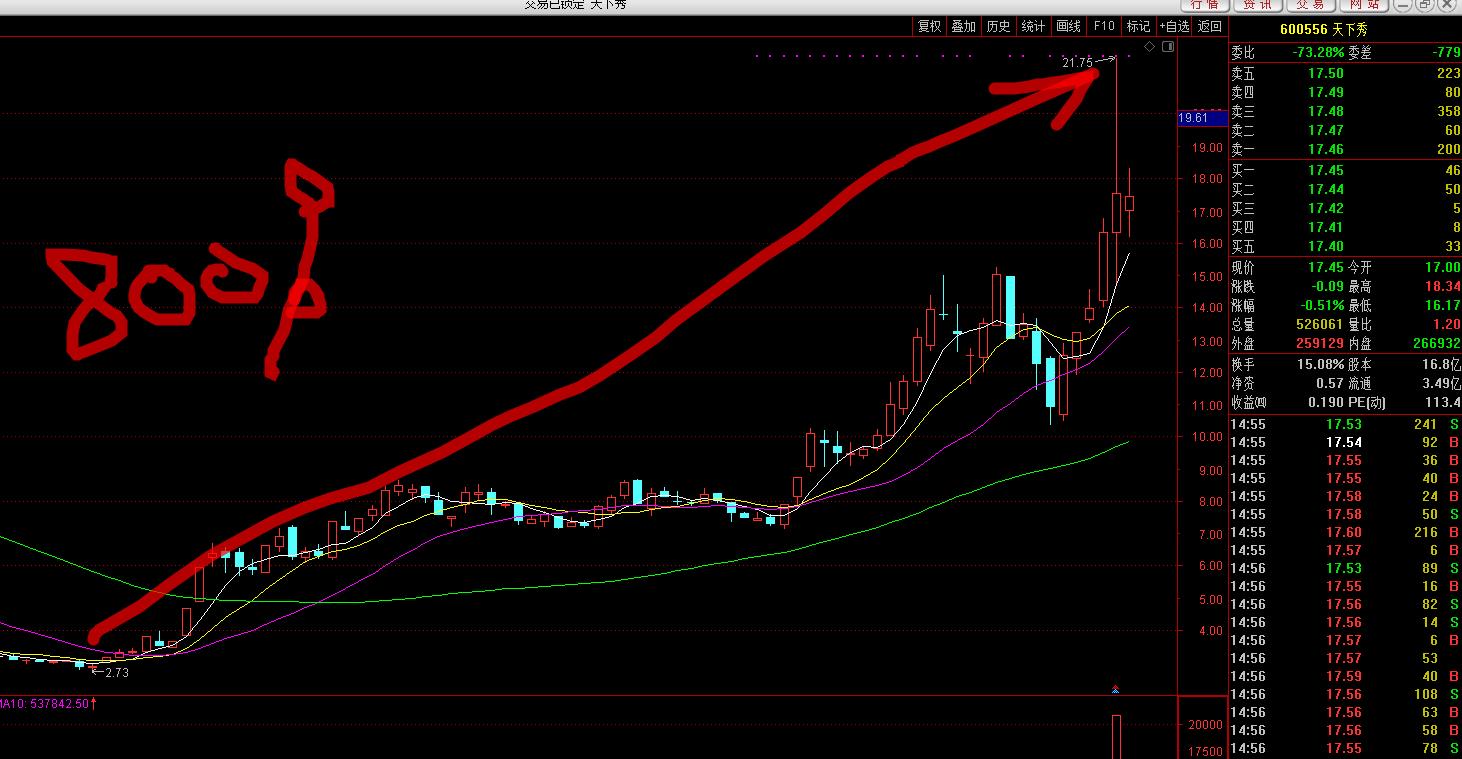Select the 卖二 17.47 ask row

tap(1345, 130)
